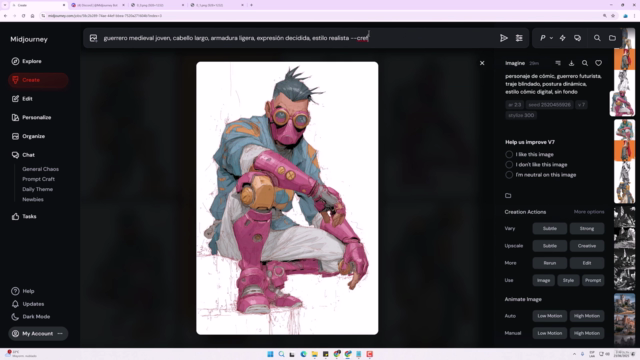Click the seed parameter tag
The width and height of the screenshot is (640, 360).
point(549,105)
